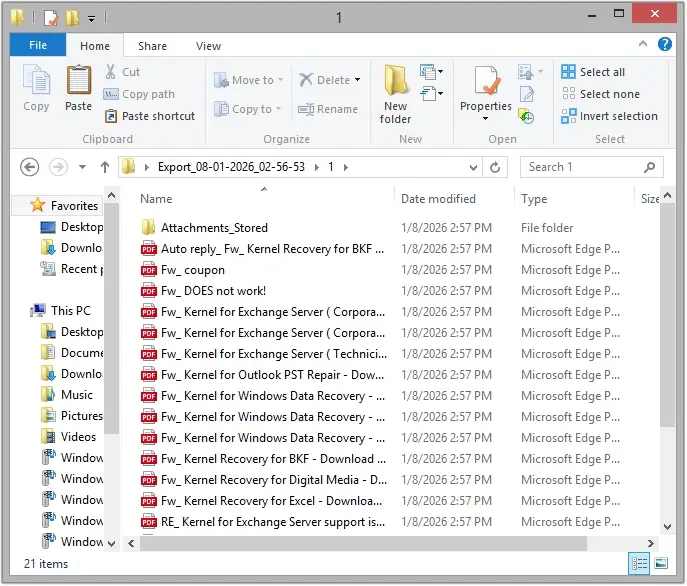Open the Move to dropdown
Viewport: 687px width, 586px height.
coord(248,80)
